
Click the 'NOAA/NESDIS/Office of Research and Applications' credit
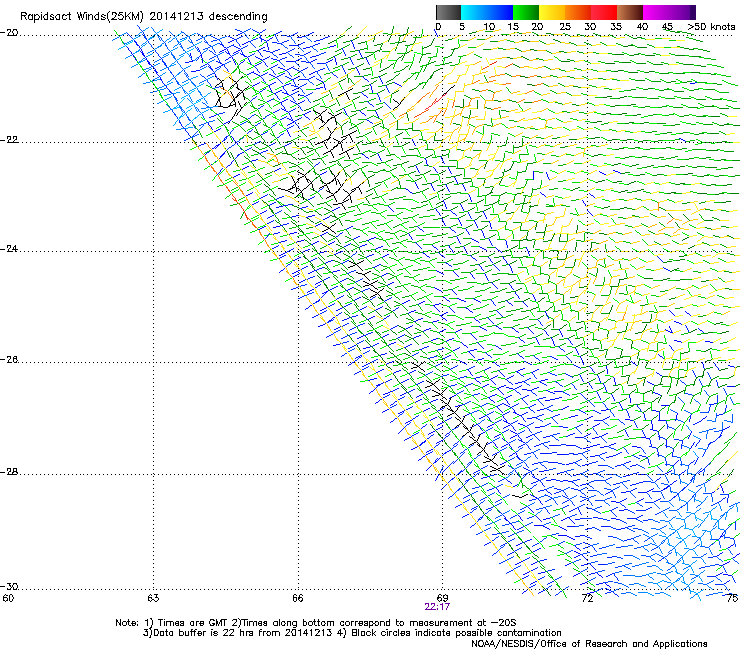coord(589,644)
